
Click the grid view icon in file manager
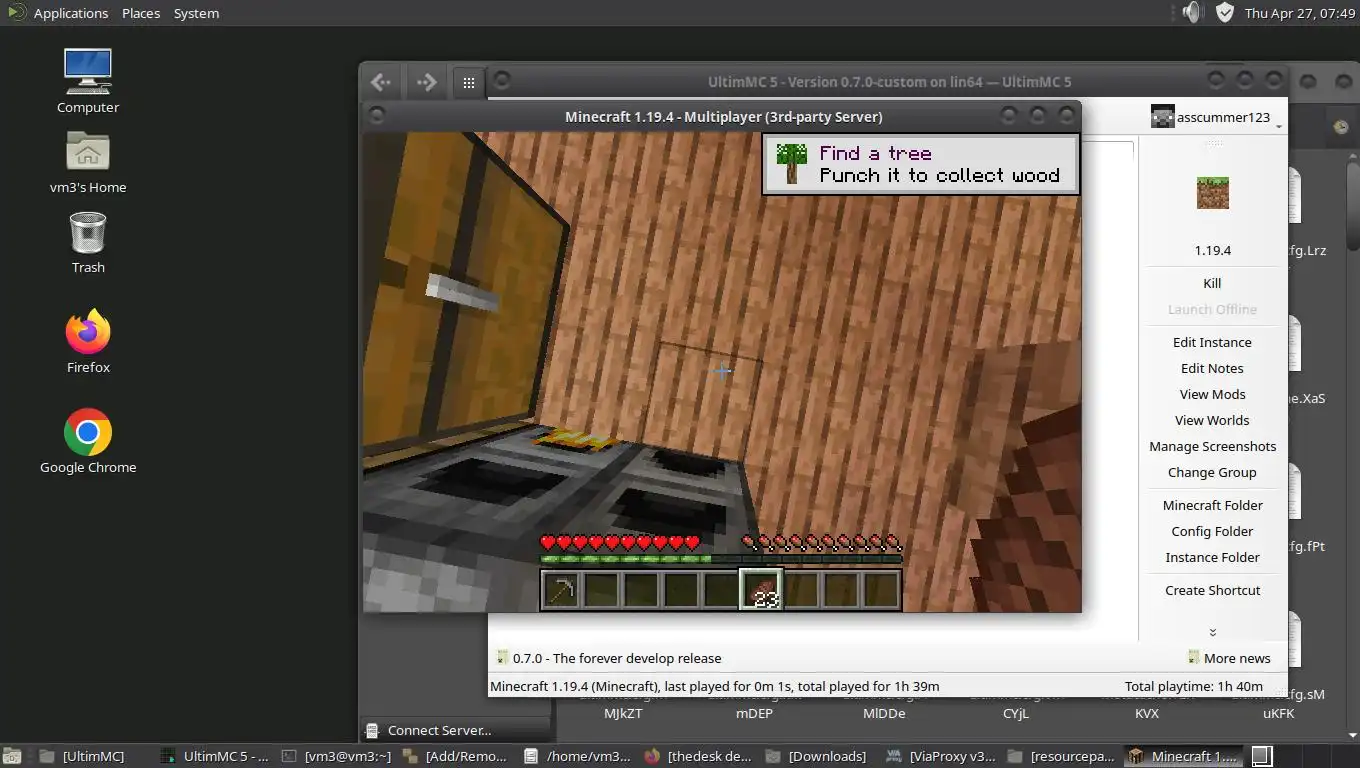coord(469,83)
